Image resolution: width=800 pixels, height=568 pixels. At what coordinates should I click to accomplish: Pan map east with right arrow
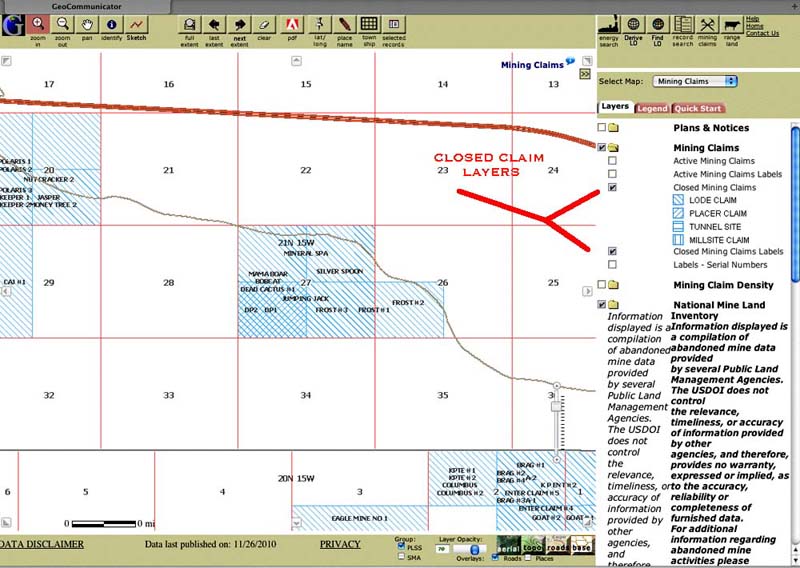tap(587, 291)
